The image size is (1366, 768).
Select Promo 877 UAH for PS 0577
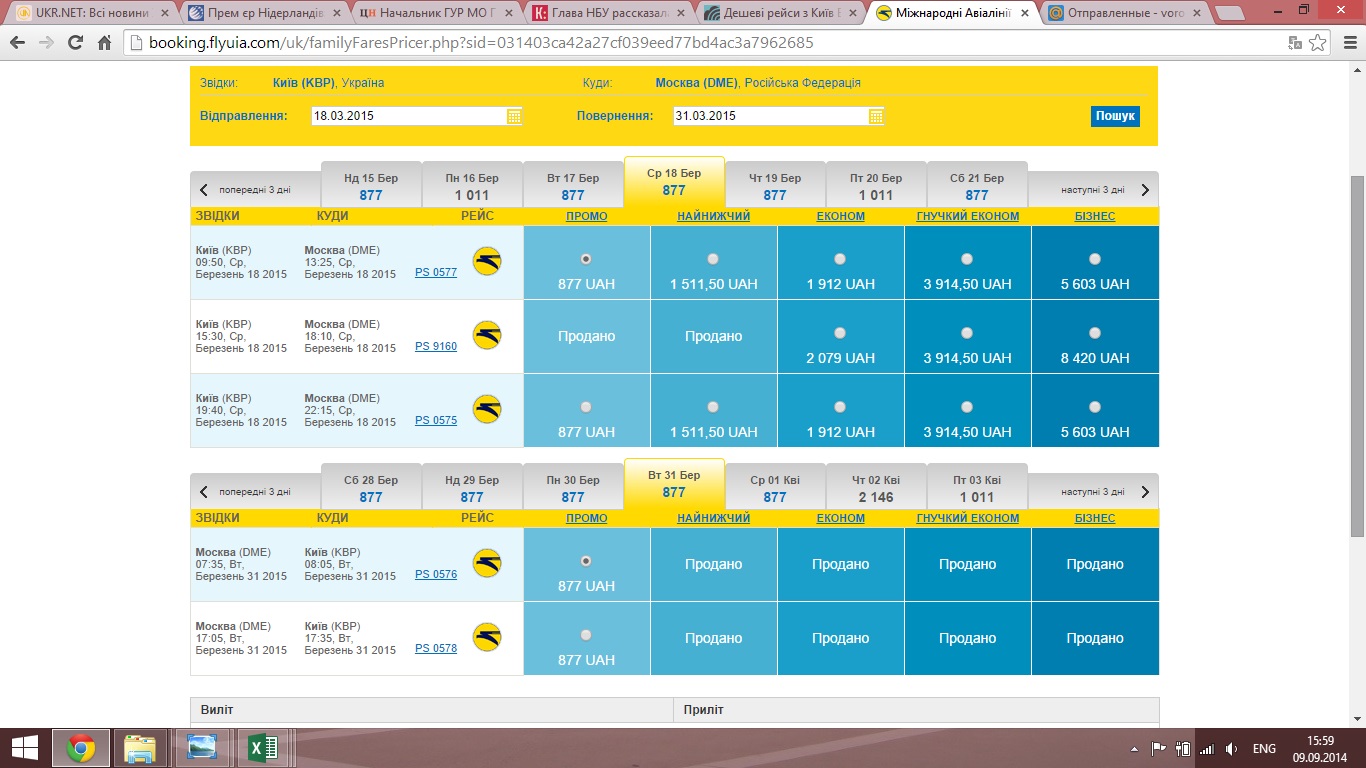[x=586, y=259]
